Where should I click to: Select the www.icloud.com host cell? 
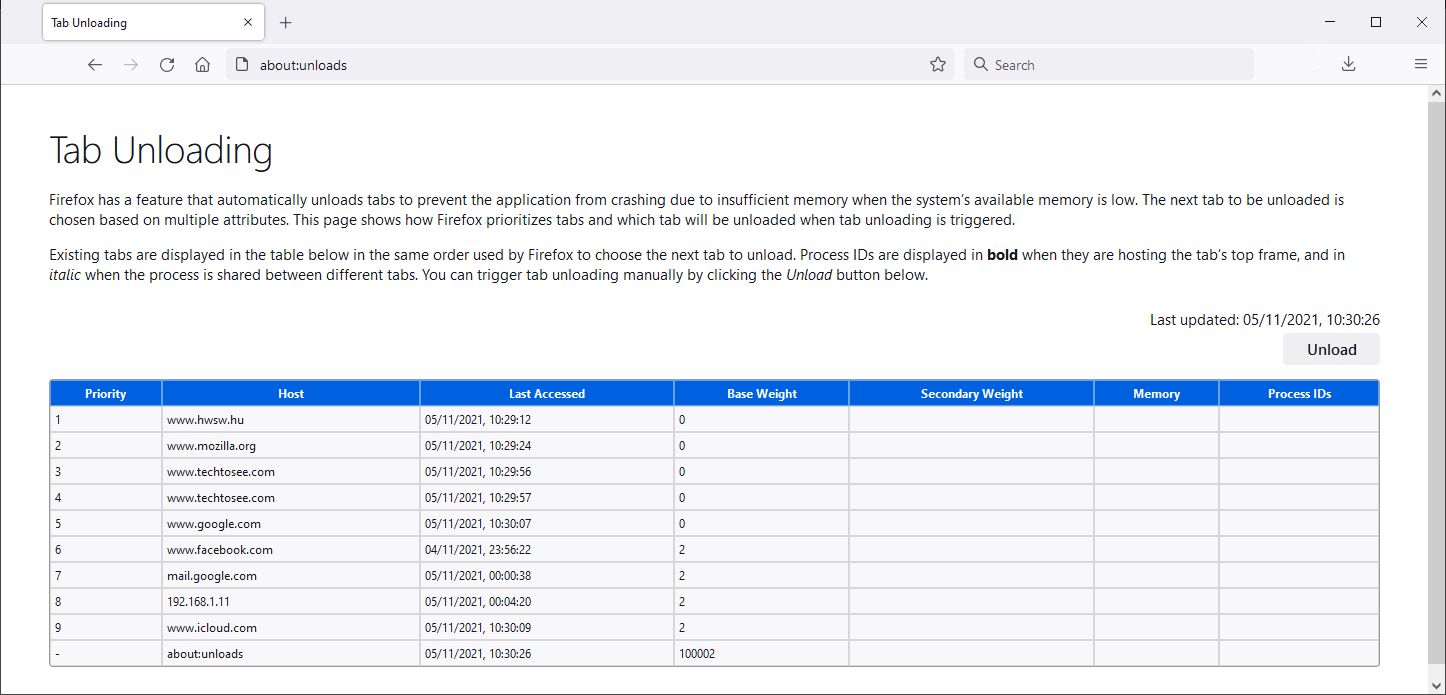(291, 628)
